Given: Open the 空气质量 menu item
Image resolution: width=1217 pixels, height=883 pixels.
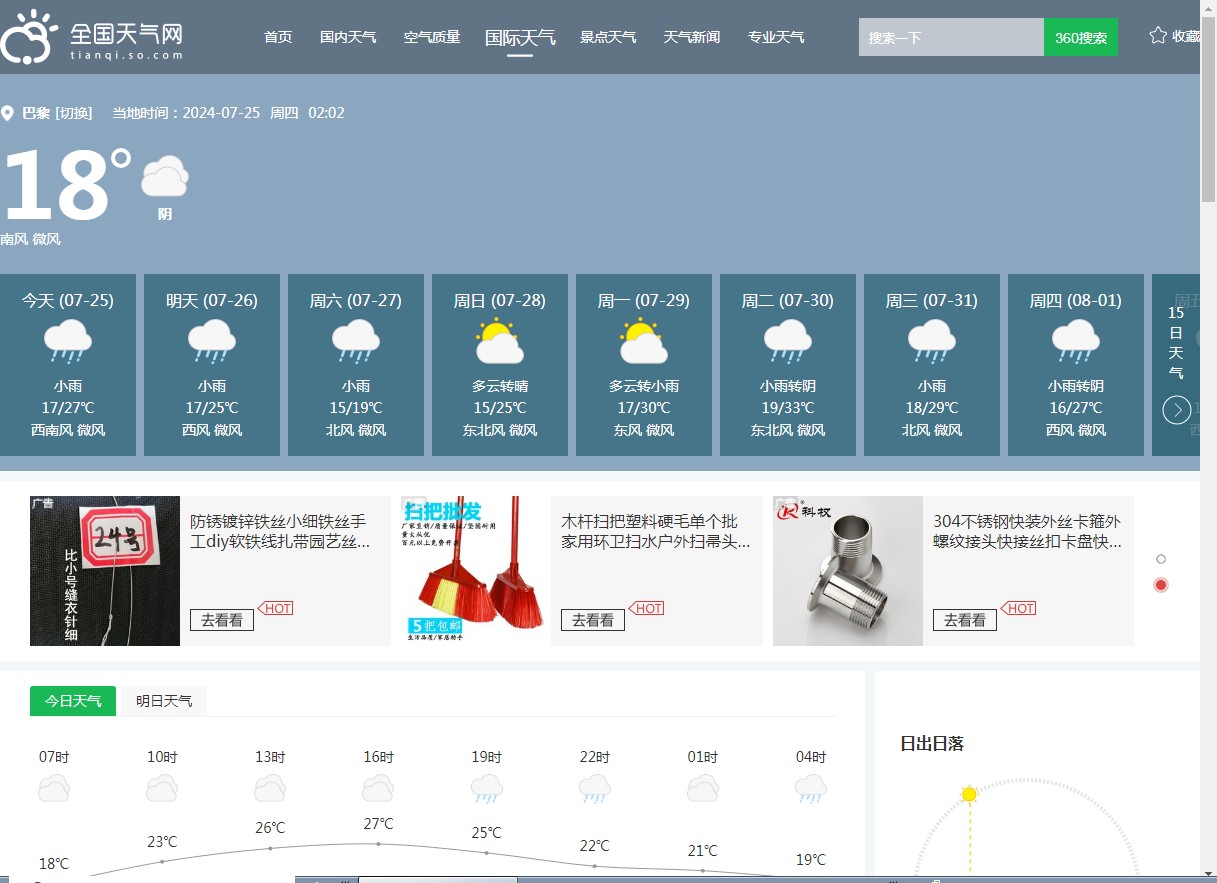Looking at the screenshot, I should (x=432, y=37).
